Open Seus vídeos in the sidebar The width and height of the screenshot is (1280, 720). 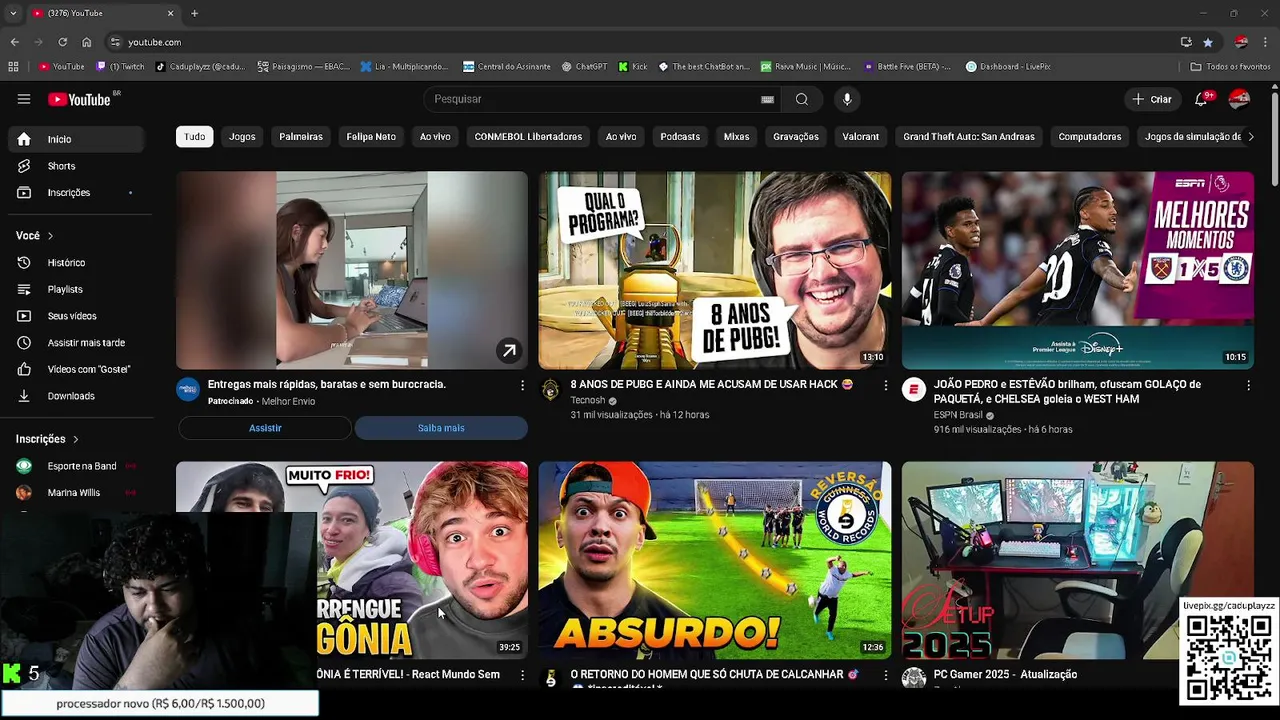click(76, 316)
